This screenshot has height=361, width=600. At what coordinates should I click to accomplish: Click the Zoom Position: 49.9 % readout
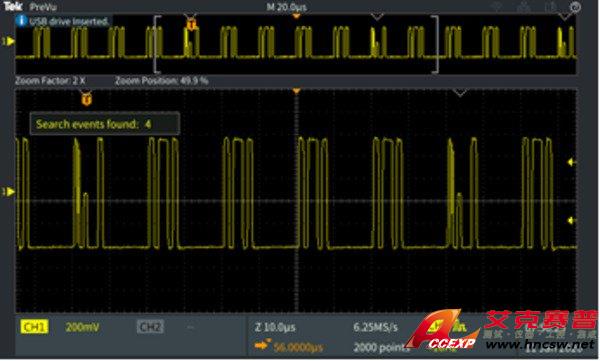162,81
